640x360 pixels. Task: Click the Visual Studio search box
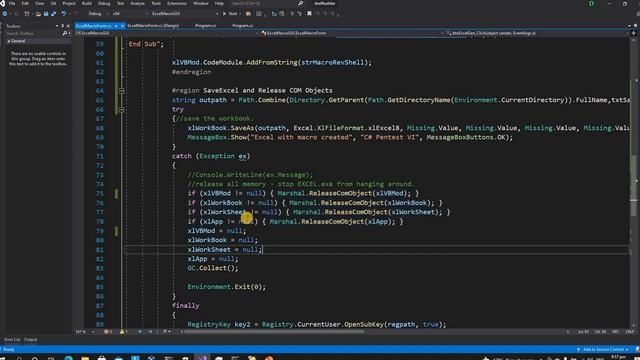(x=267, y=3)
